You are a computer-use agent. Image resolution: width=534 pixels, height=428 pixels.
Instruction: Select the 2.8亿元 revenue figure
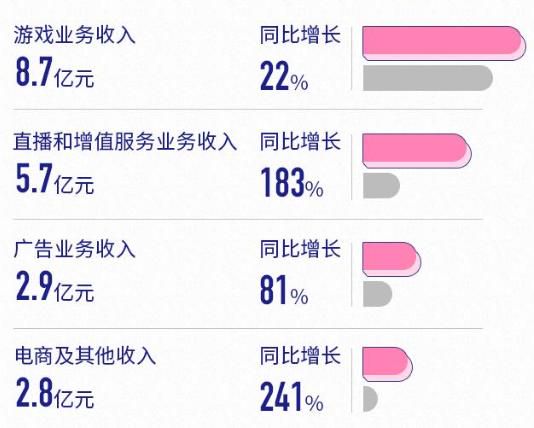[55, 393]
